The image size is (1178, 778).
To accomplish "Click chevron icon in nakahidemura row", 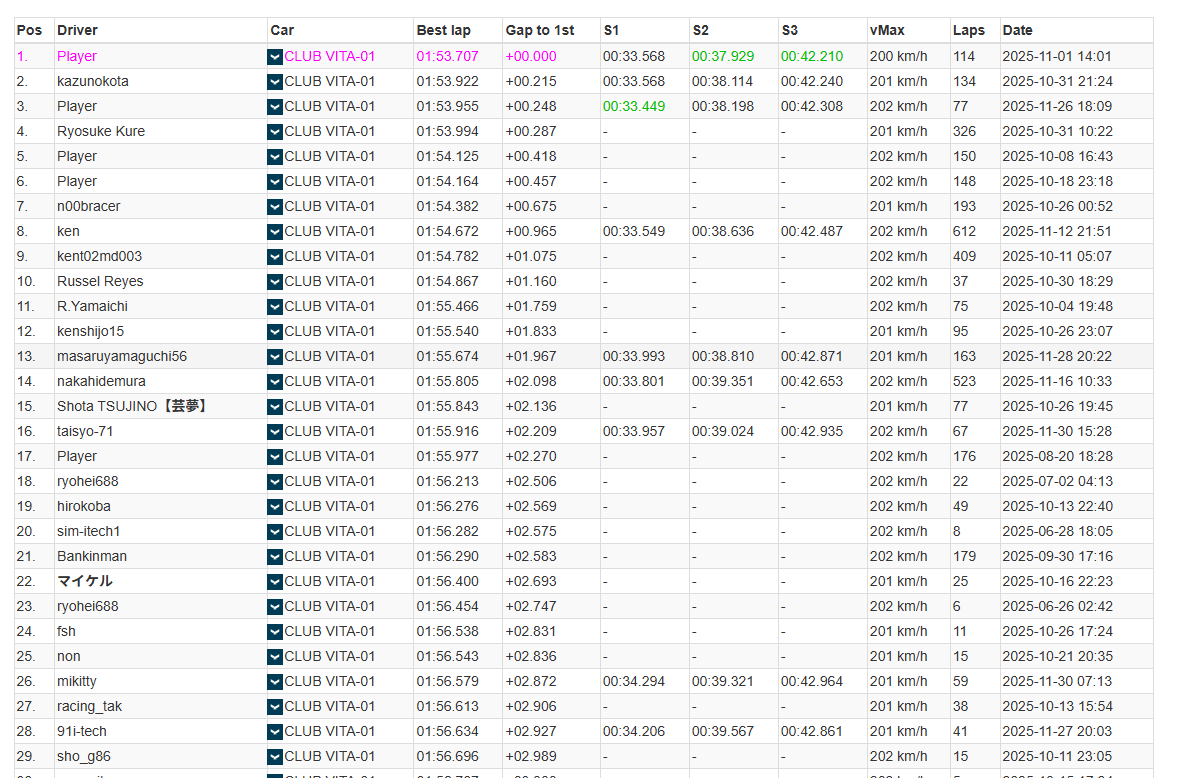I will [x=275, y=382].
